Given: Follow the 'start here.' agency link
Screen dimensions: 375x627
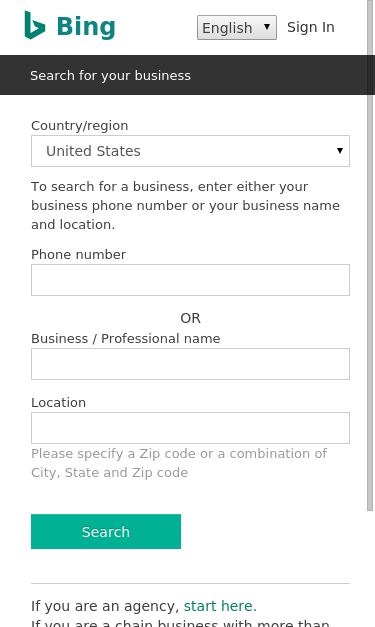Looking at the screenshot, I should coord(220,606).
